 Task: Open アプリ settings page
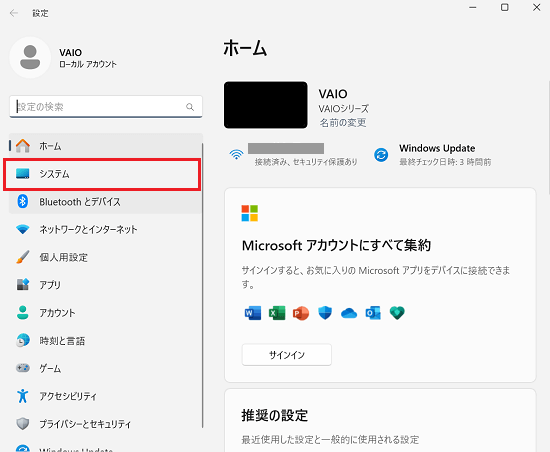click(x=106, y=285)
